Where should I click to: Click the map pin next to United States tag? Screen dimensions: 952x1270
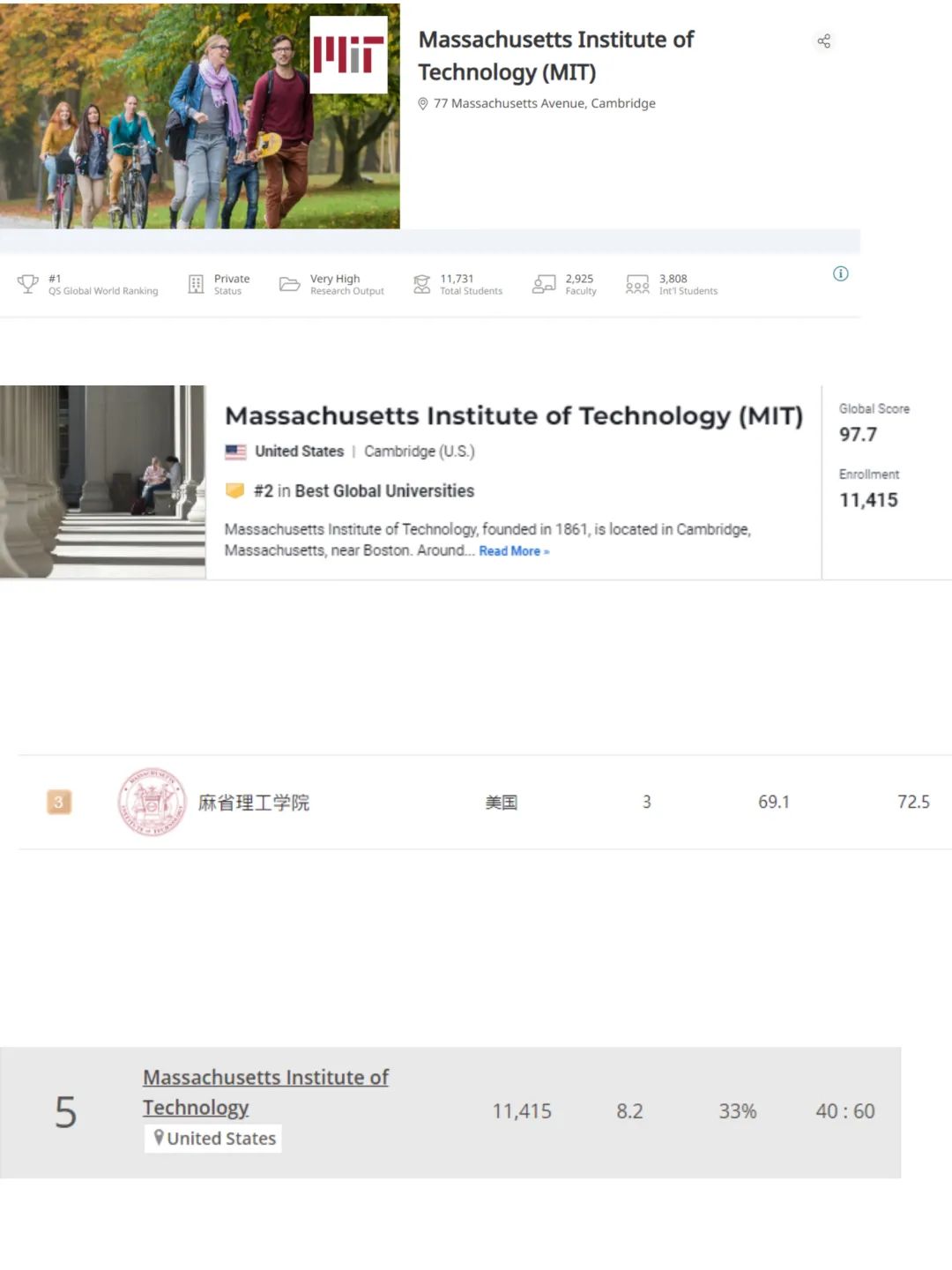(x=159, y=1138)
